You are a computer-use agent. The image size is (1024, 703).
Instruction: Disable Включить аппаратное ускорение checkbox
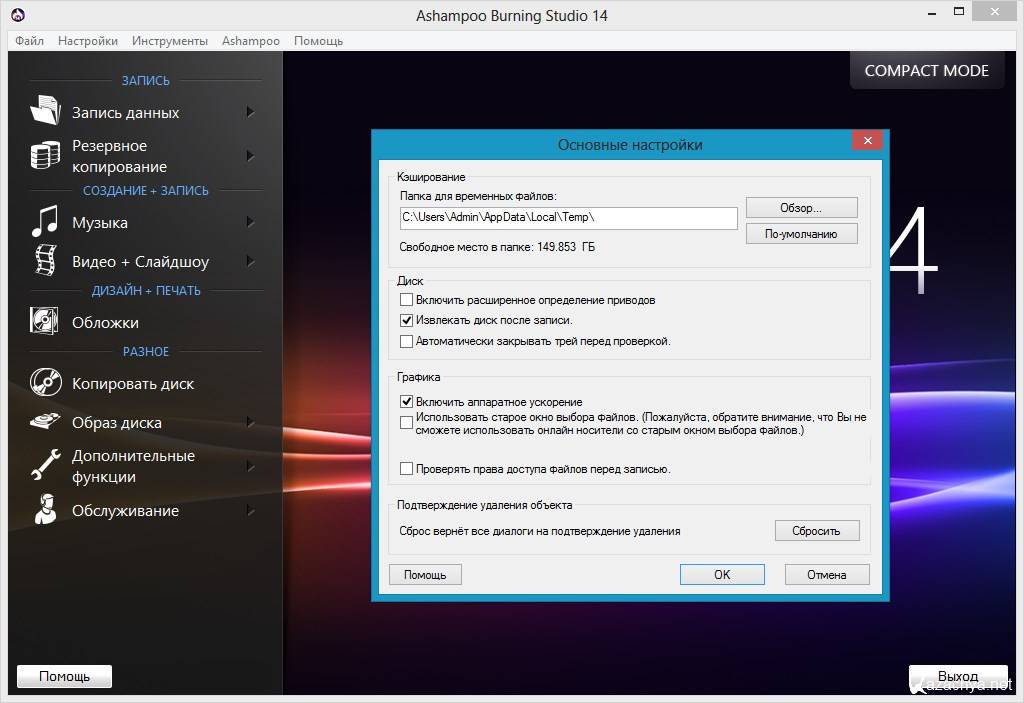(406, 402)
